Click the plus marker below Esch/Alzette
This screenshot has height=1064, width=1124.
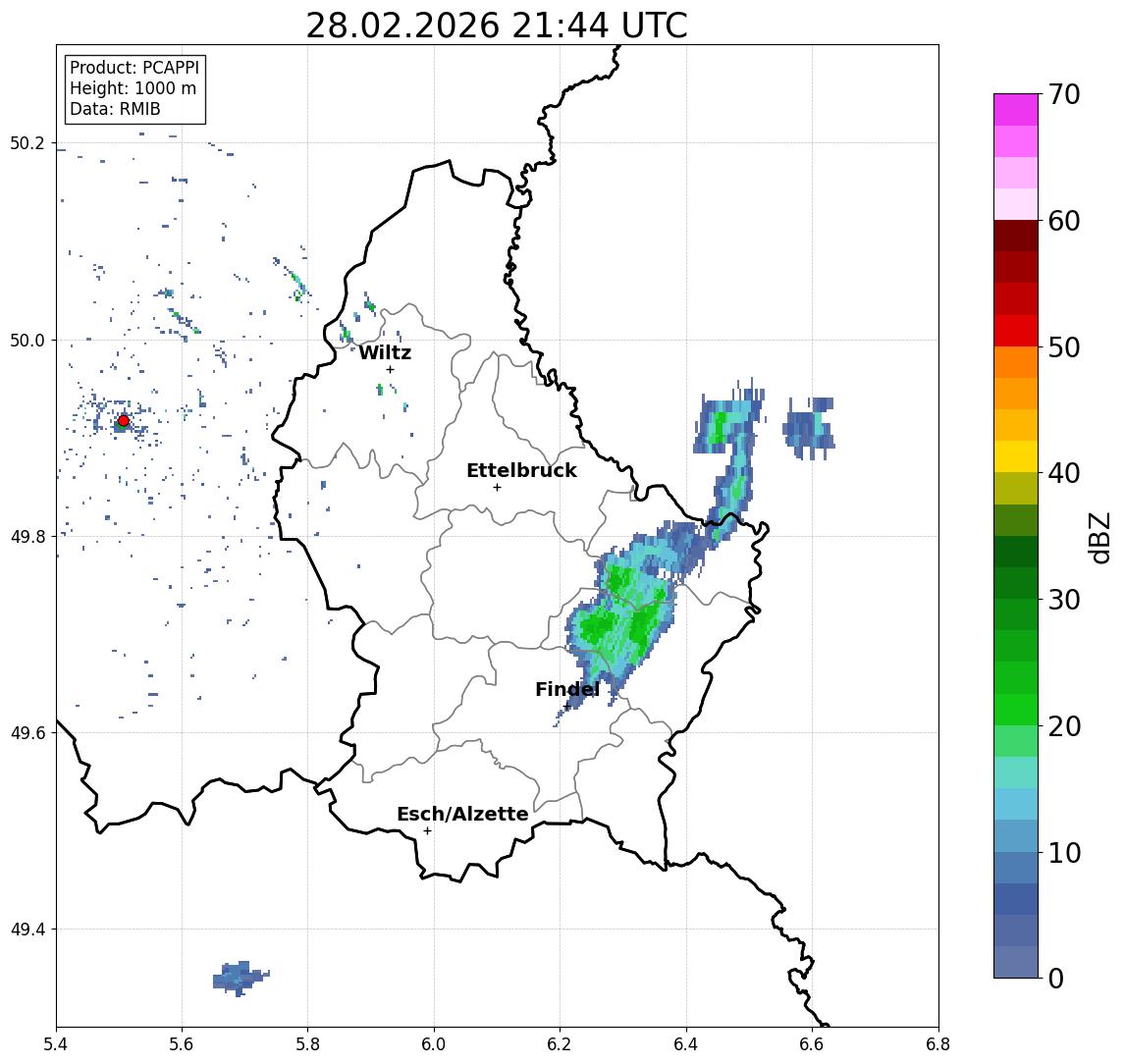427,831
